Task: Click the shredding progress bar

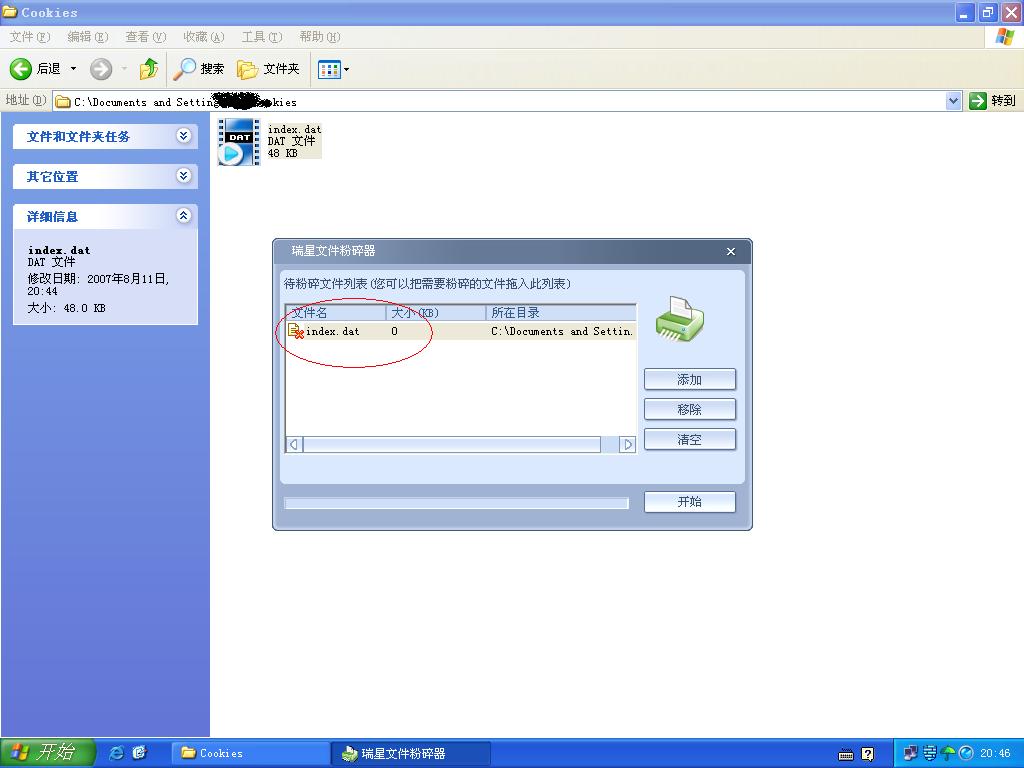Action: (x=456, y=503)
